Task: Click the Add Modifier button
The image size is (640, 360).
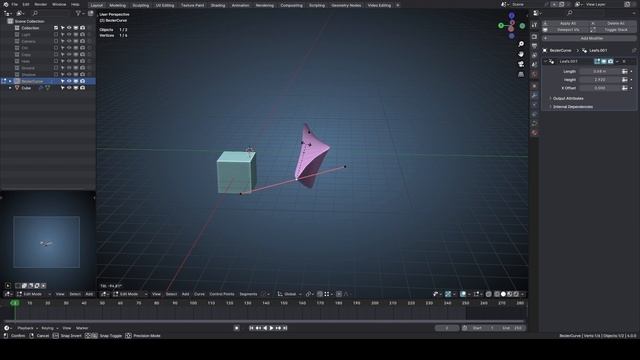Action: tap(589, 38)
